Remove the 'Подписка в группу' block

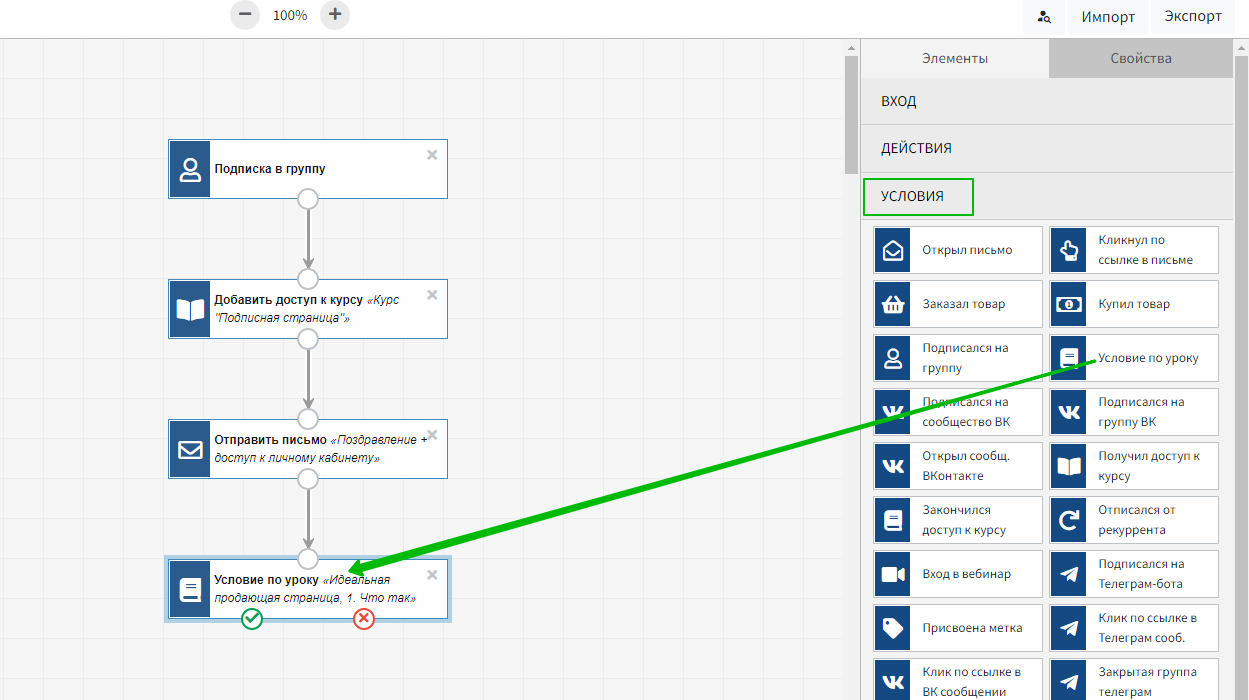click(x=432, y=155)
